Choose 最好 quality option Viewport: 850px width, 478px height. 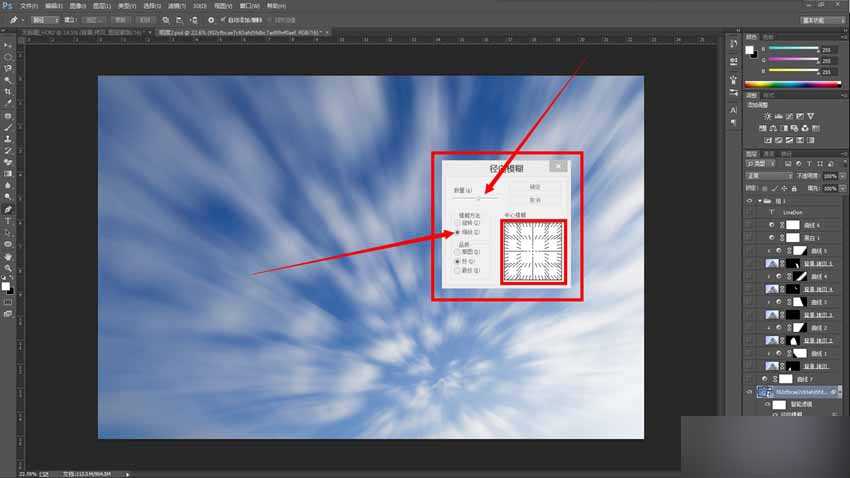click(x=458, y=270)
